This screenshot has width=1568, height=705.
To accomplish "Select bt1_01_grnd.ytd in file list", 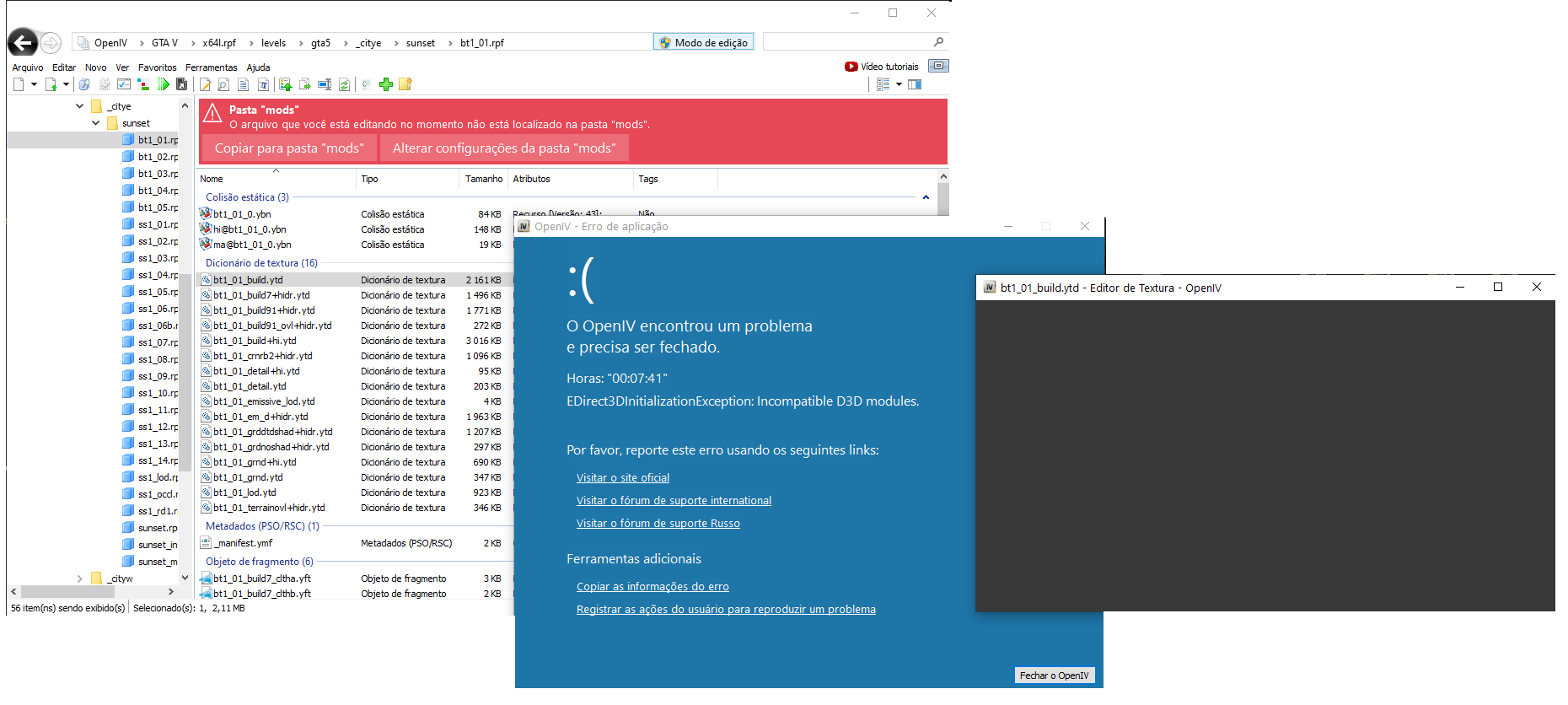I will point(248,477).
